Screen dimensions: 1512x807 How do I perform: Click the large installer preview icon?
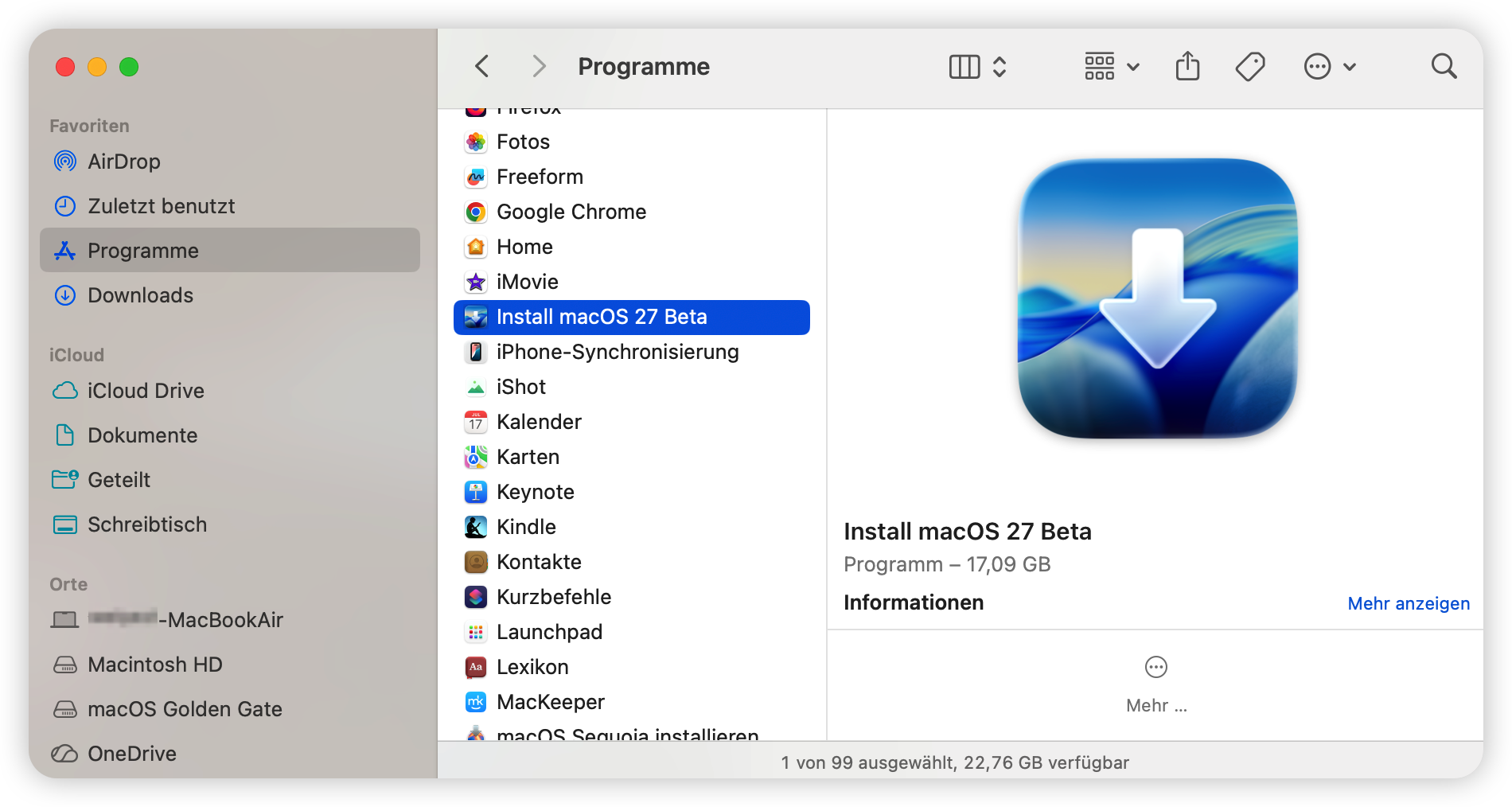1158,298
